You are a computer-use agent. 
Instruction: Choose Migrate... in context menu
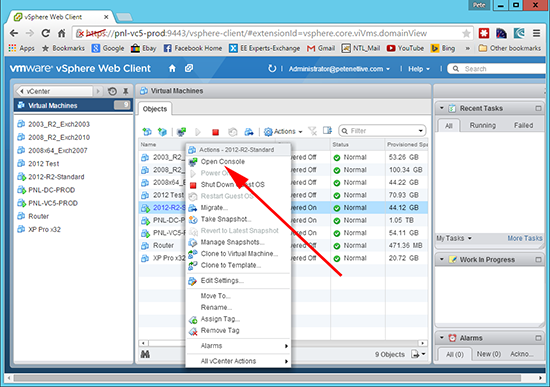238,208
